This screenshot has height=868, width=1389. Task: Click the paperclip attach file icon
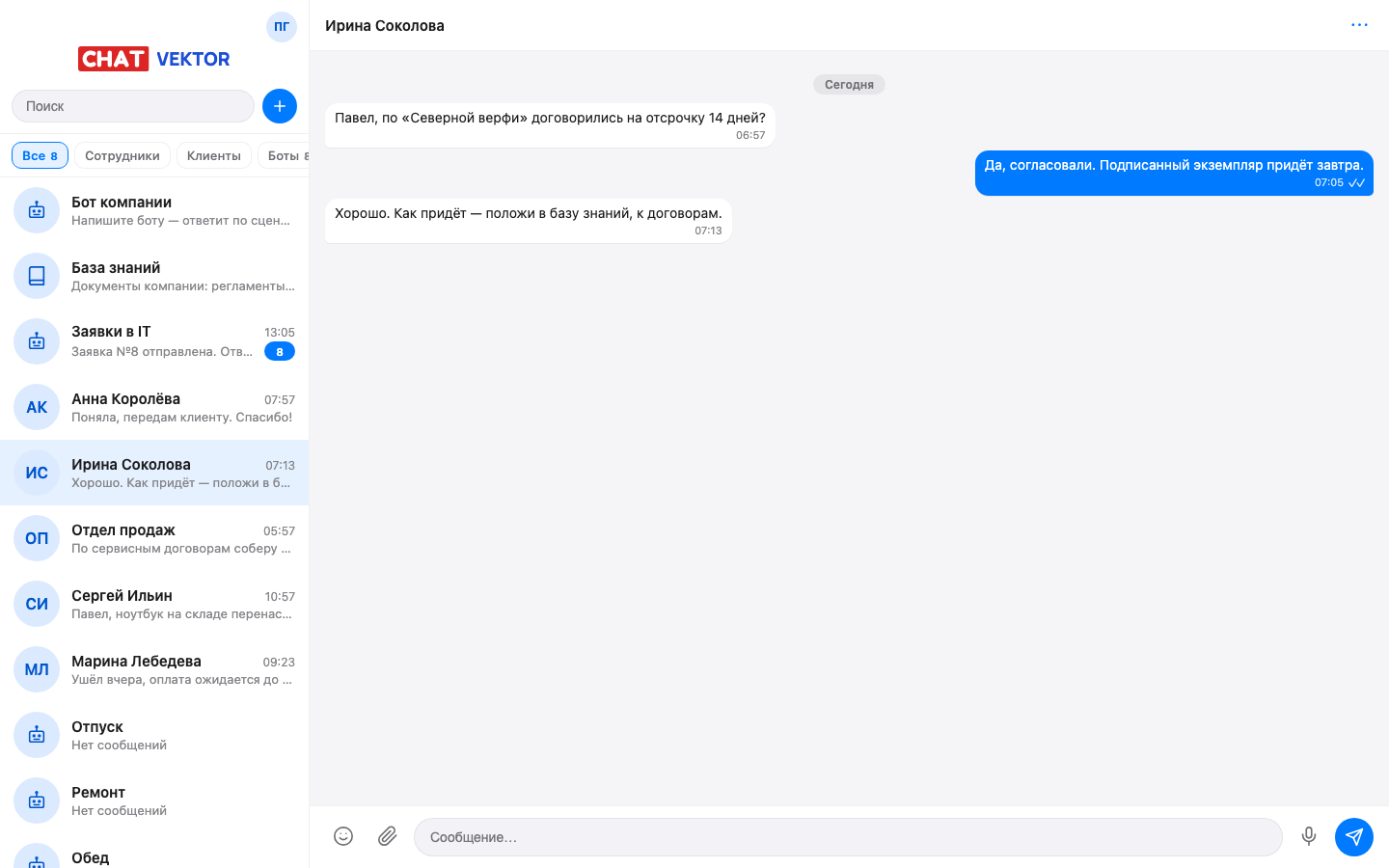pos(387,836)
